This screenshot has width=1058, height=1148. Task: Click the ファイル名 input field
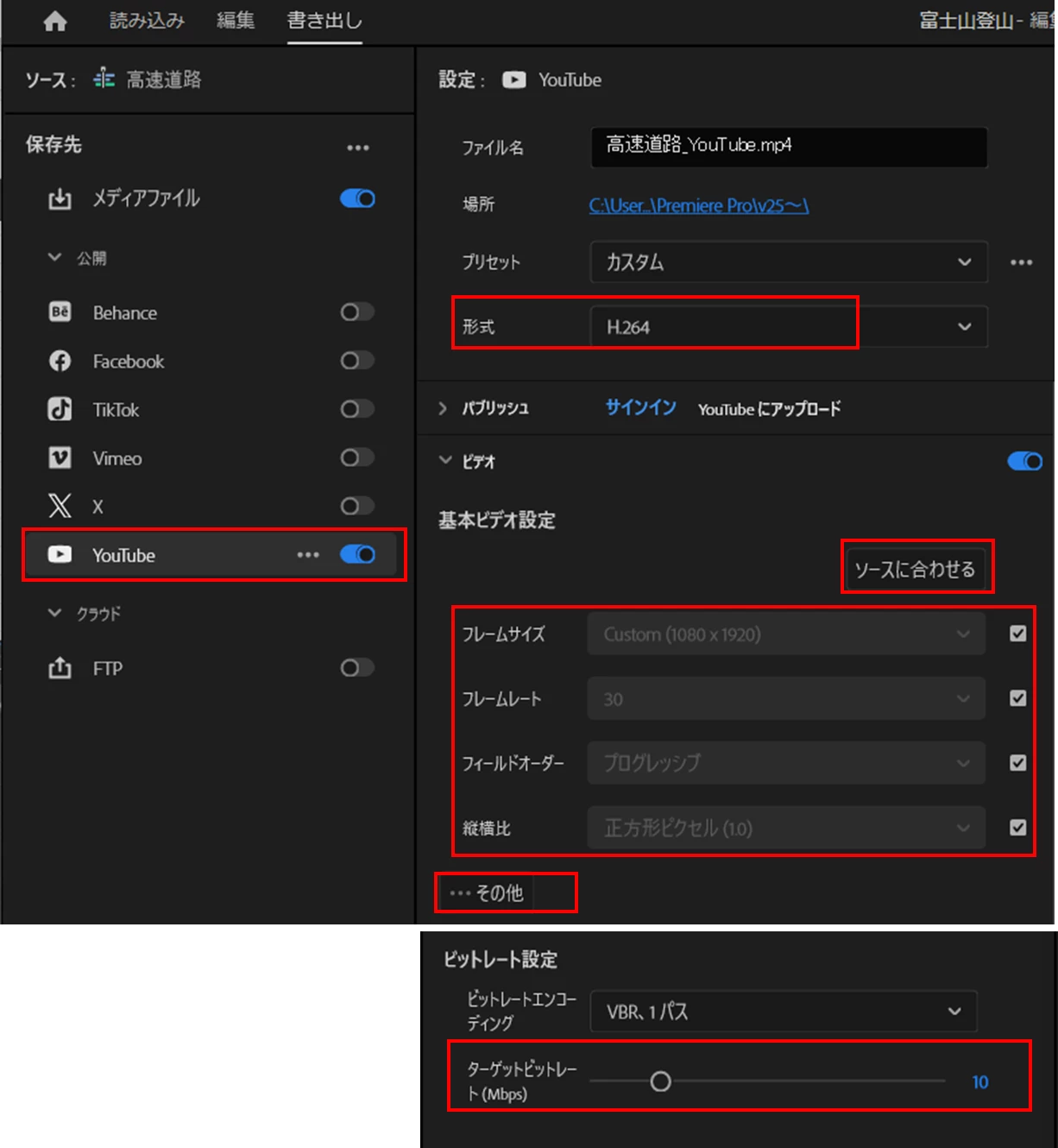[789, 147]
